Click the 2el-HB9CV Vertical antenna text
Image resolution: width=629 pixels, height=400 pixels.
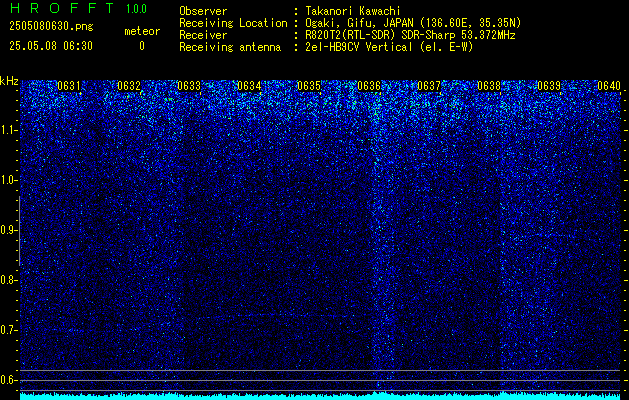point(389,47)
